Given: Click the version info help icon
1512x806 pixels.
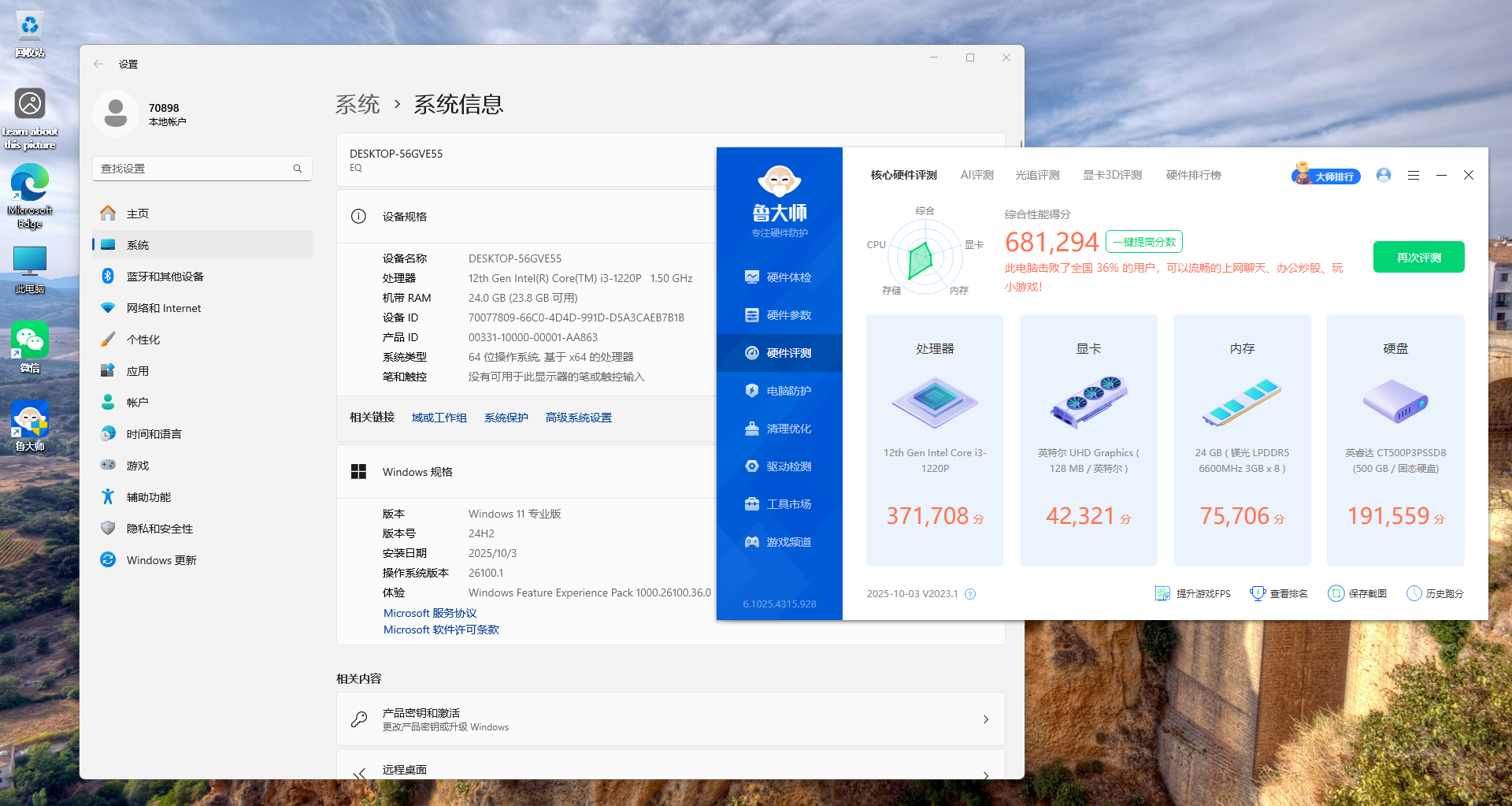Looking at the screenshot, I should 970,594.
